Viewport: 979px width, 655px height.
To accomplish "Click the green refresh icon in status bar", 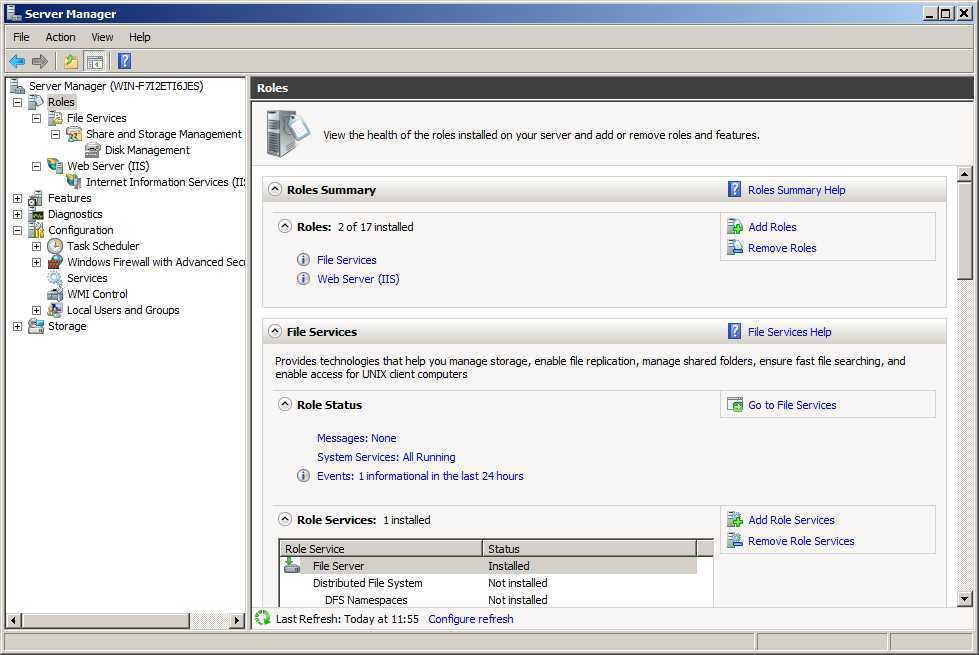I will point(263,618).
